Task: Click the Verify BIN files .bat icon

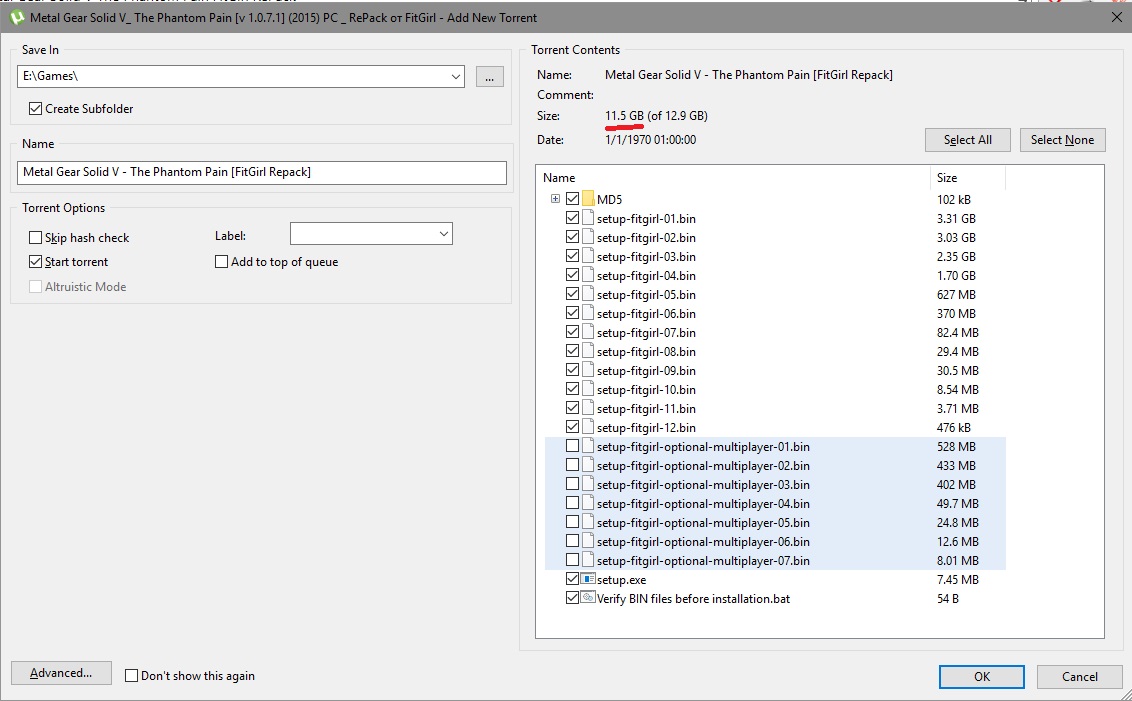Action: tap(588, 598)
